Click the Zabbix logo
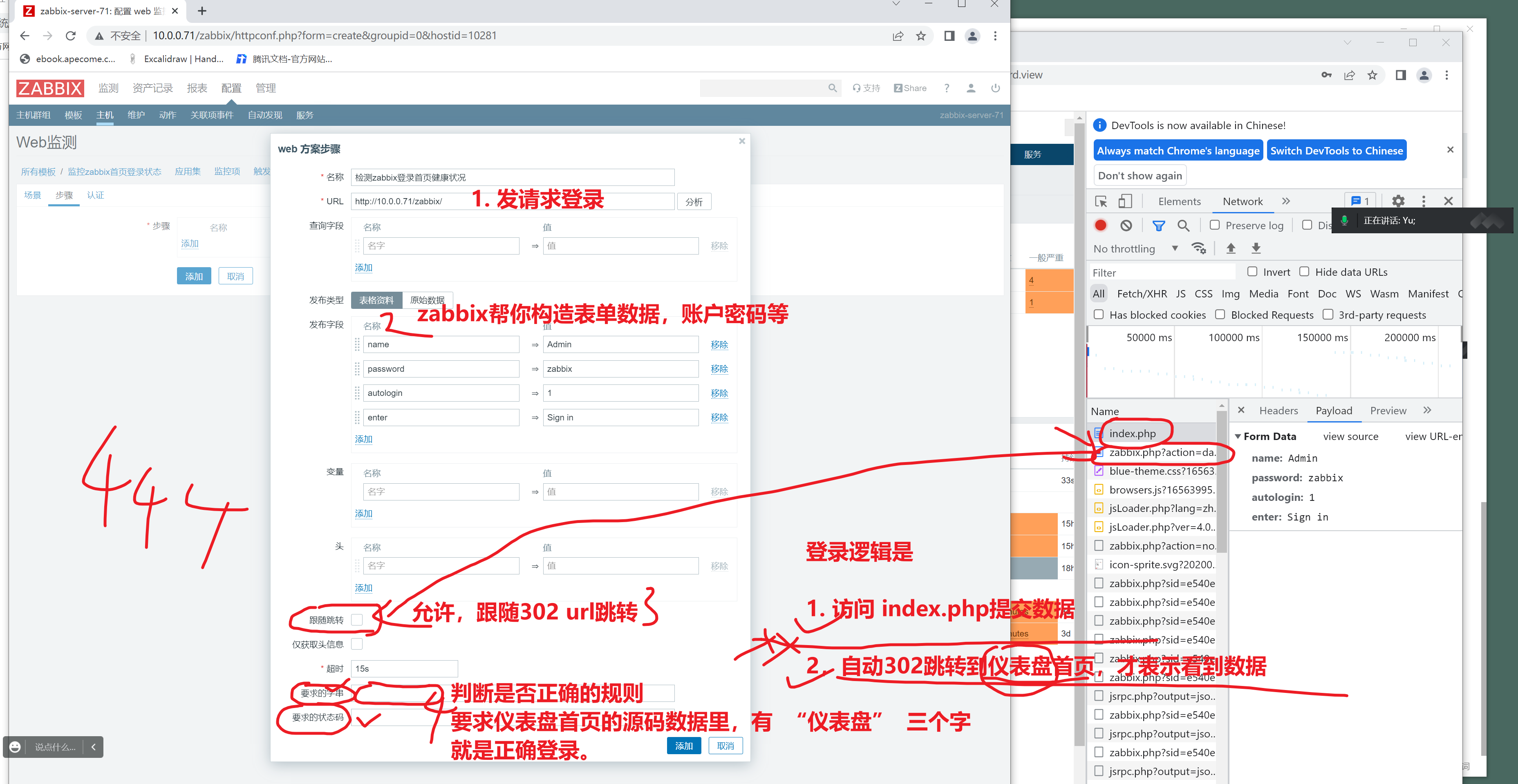 pos(49,88)
